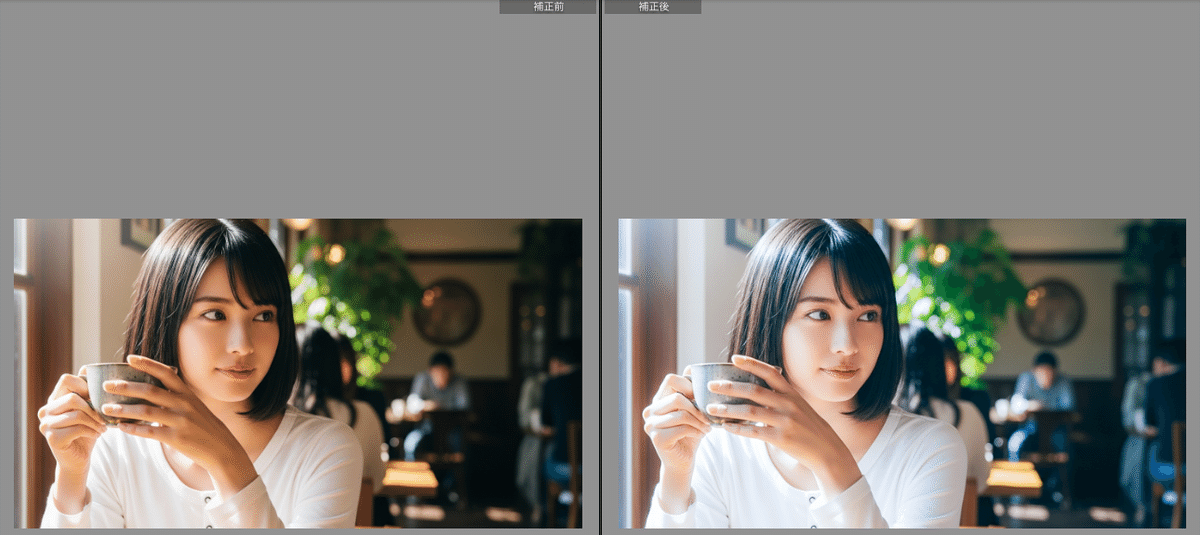Click the round wall clock in before image
Screen dimensions: 1200x535
447,312
